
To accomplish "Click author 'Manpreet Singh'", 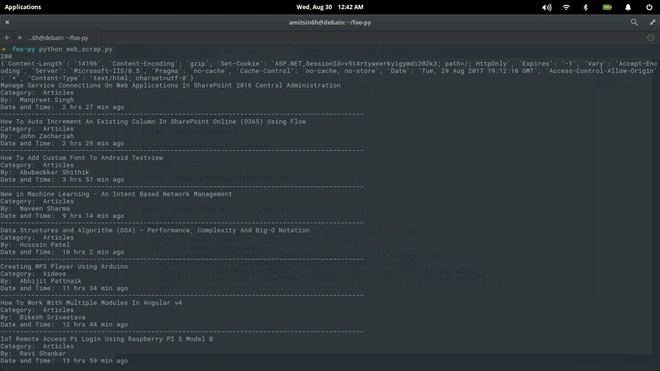I will pyautogui.click(x=47, y=100).
